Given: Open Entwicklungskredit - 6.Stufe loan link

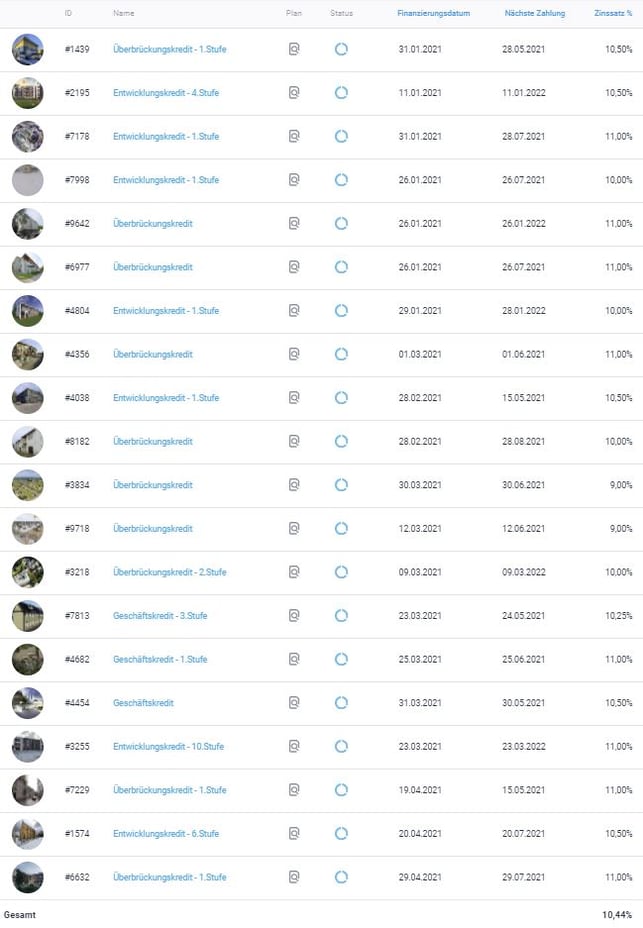Looking at the screenshot, I should pos(166,834).
